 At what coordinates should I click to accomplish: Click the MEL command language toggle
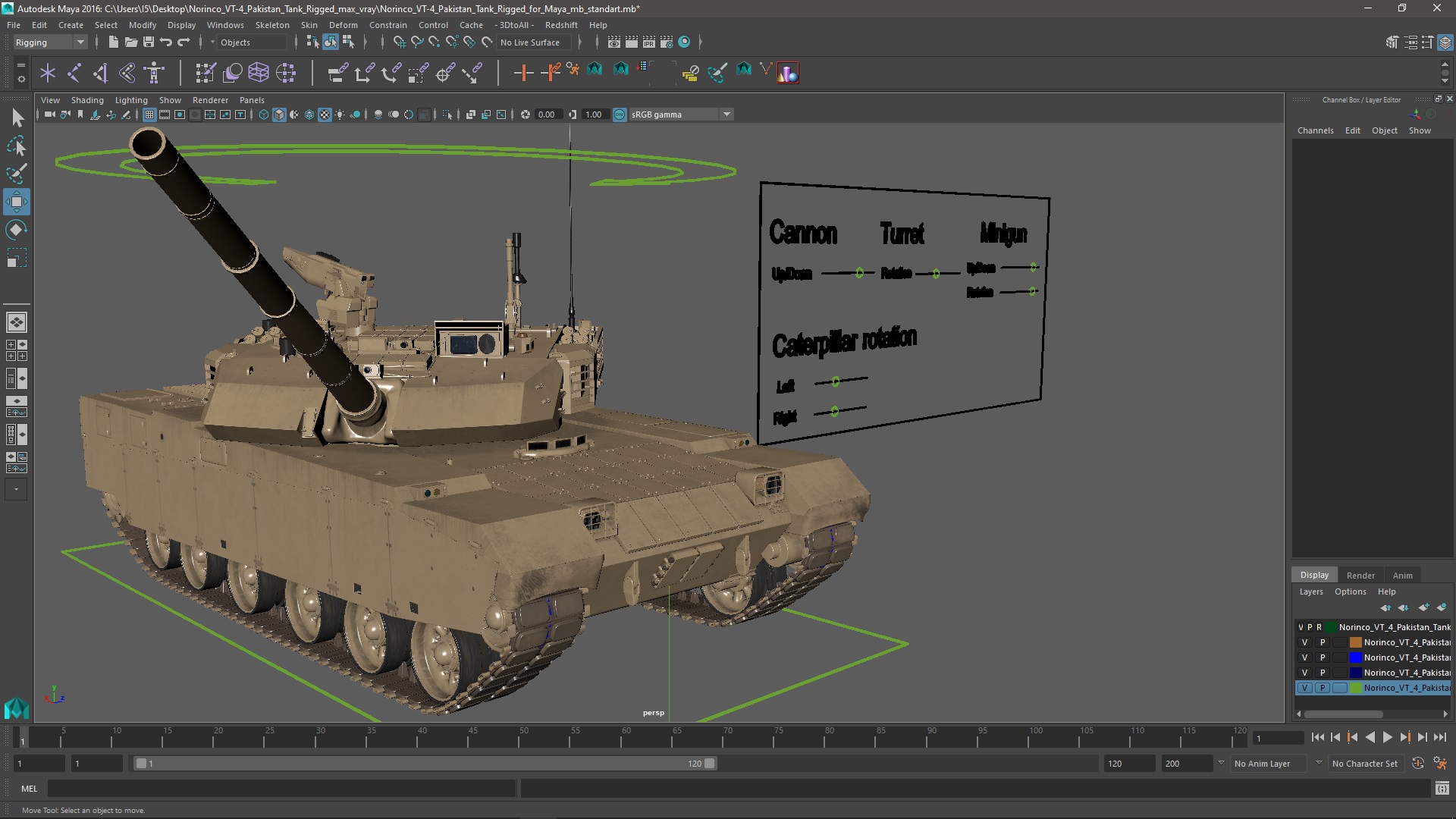tap(29, 789)
